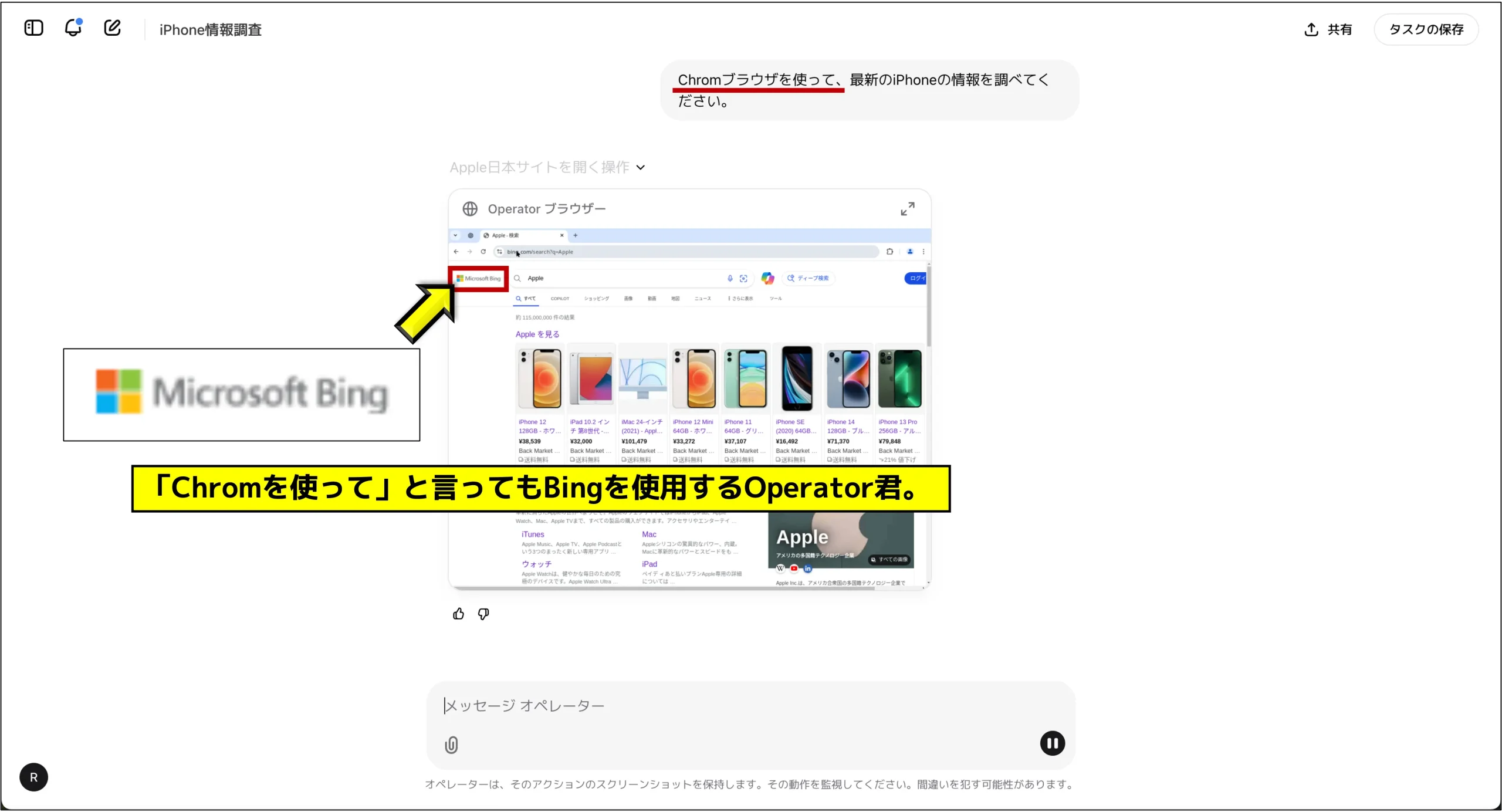Click the Apple を見る heading link
The image size is (1502, 812).
[x=537, y=334]
